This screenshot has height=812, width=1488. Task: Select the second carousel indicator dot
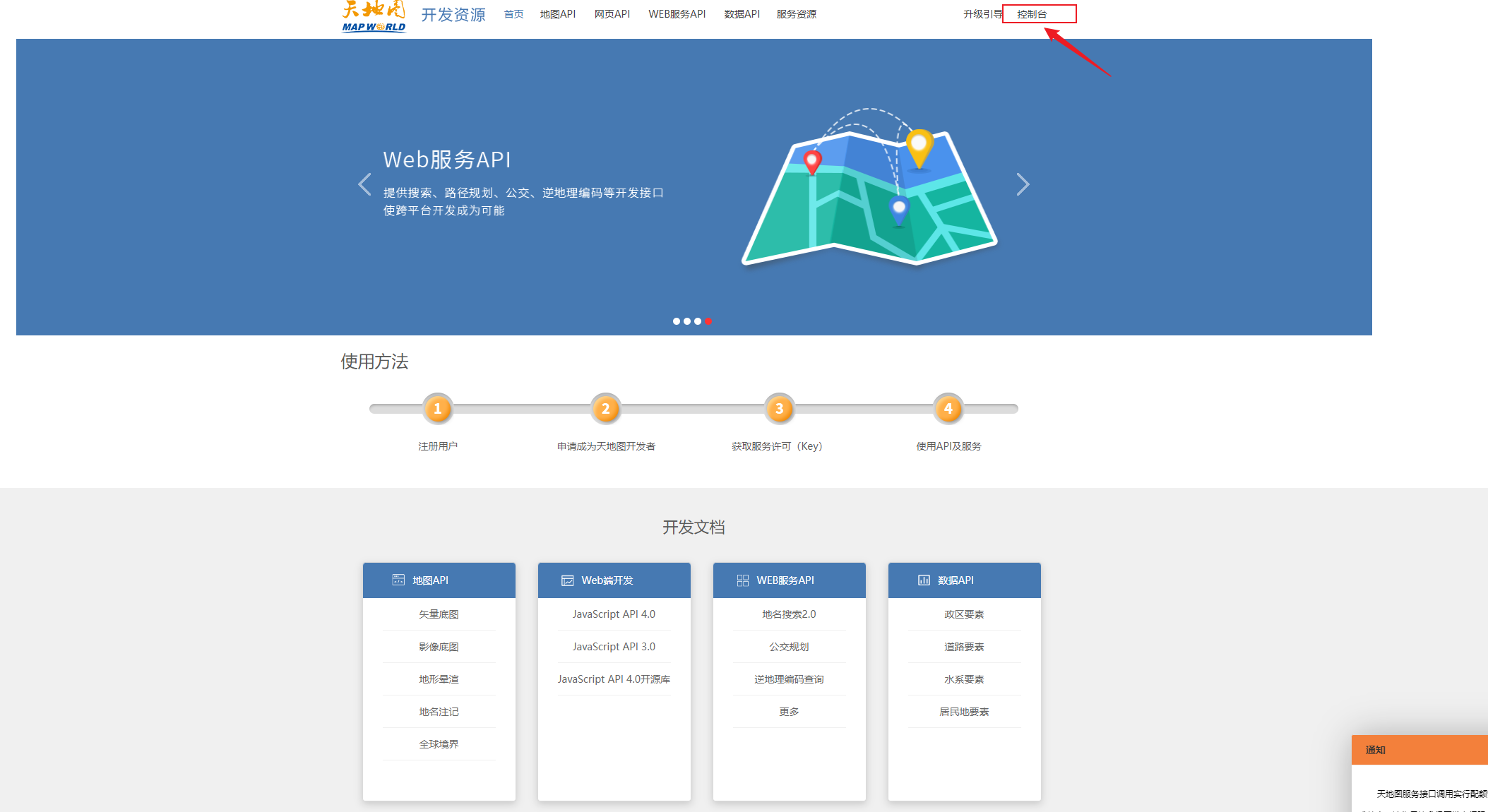(x=687, y=321)
